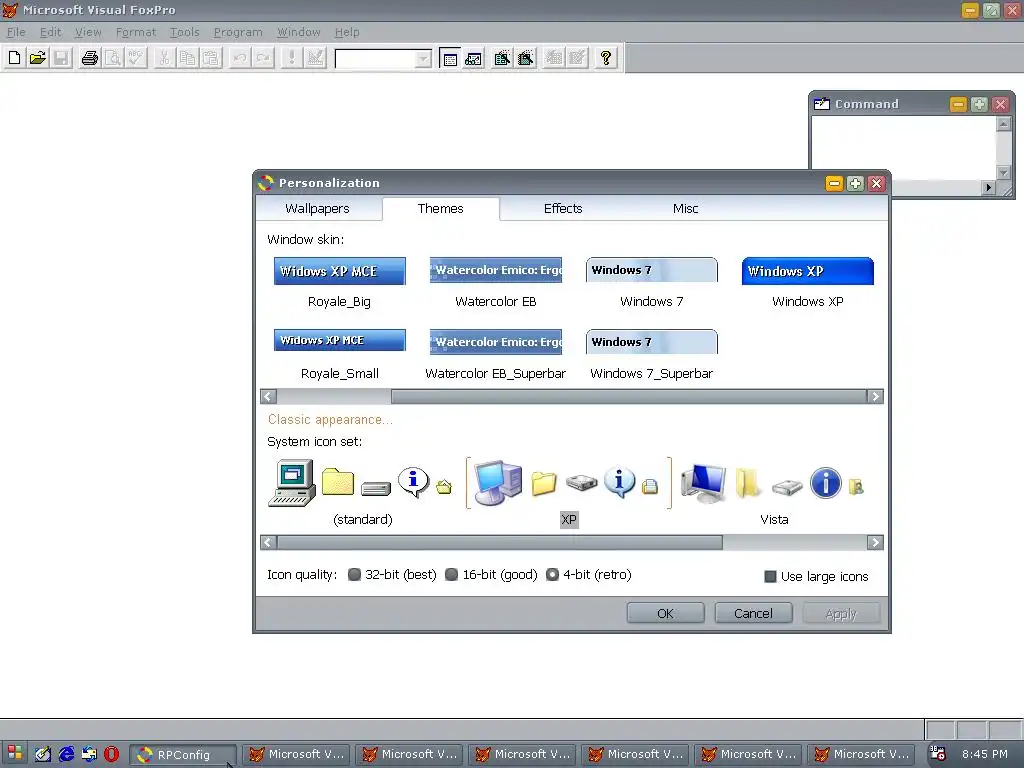Select 16-bit (good) icon quality
Viewport: 1024px width, 768px height.
[491, 575]
